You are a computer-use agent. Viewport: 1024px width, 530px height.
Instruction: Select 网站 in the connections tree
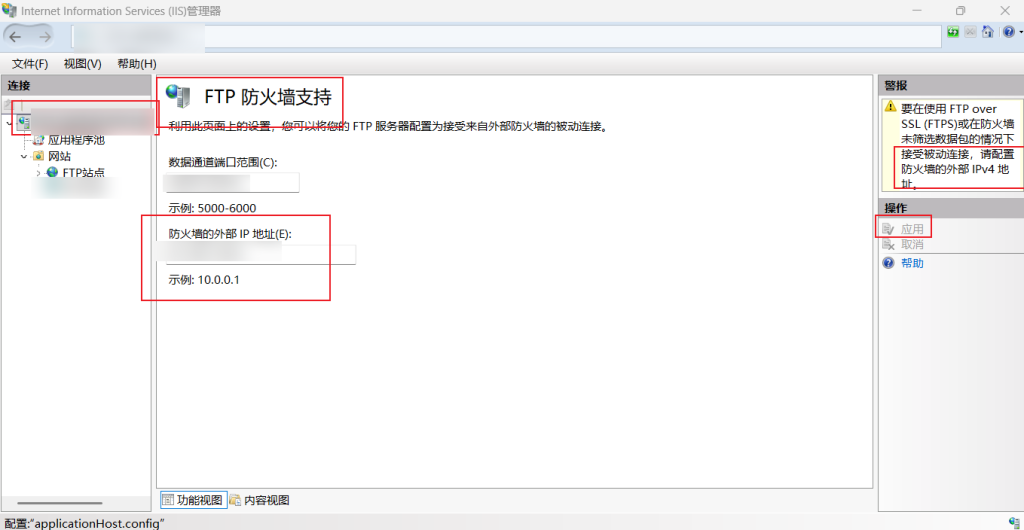pyautogui.click(x=60, y=156)
